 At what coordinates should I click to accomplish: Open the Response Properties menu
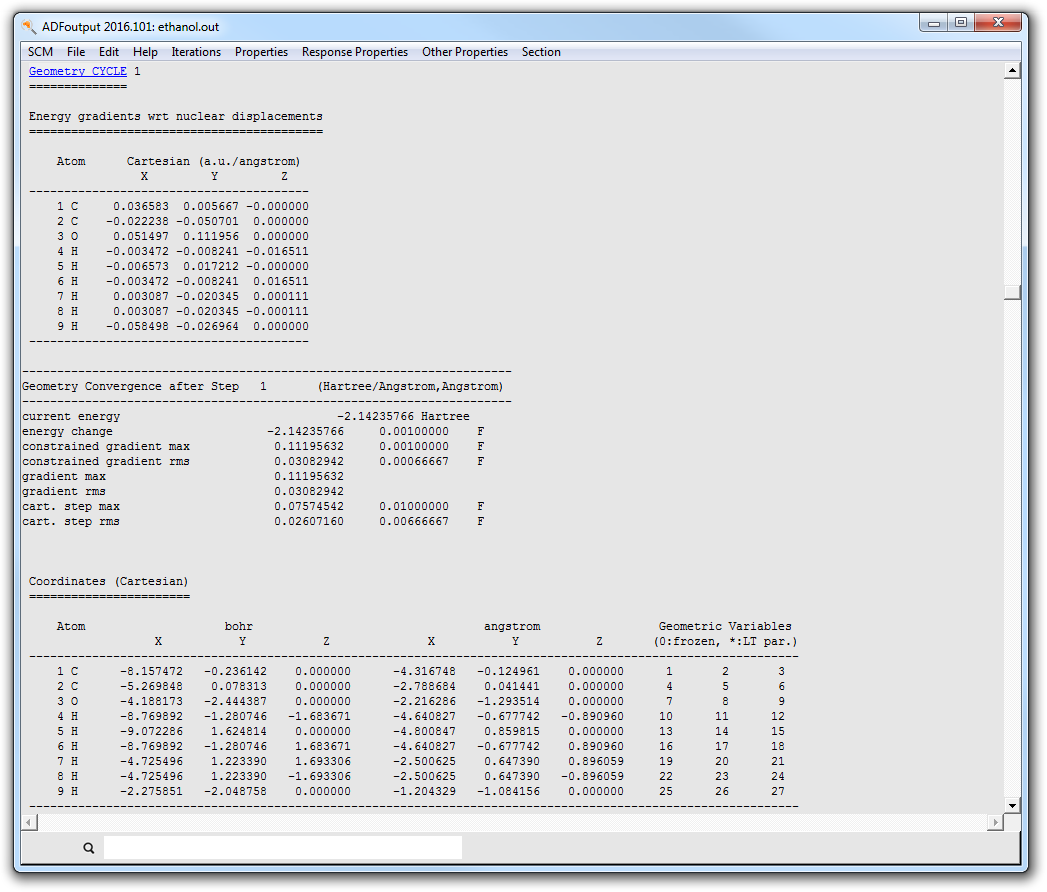coord(355,52)
